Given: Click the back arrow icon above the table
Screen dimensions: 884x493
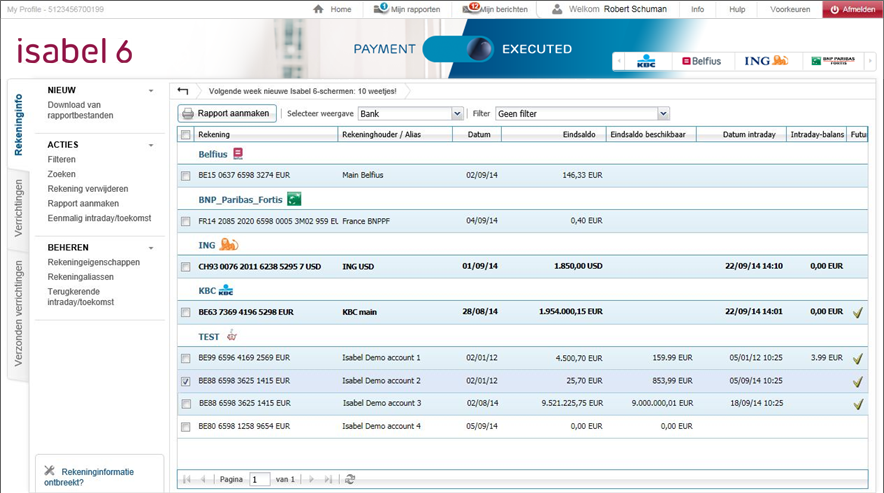Looking at the screenshot, I should 183,91.
